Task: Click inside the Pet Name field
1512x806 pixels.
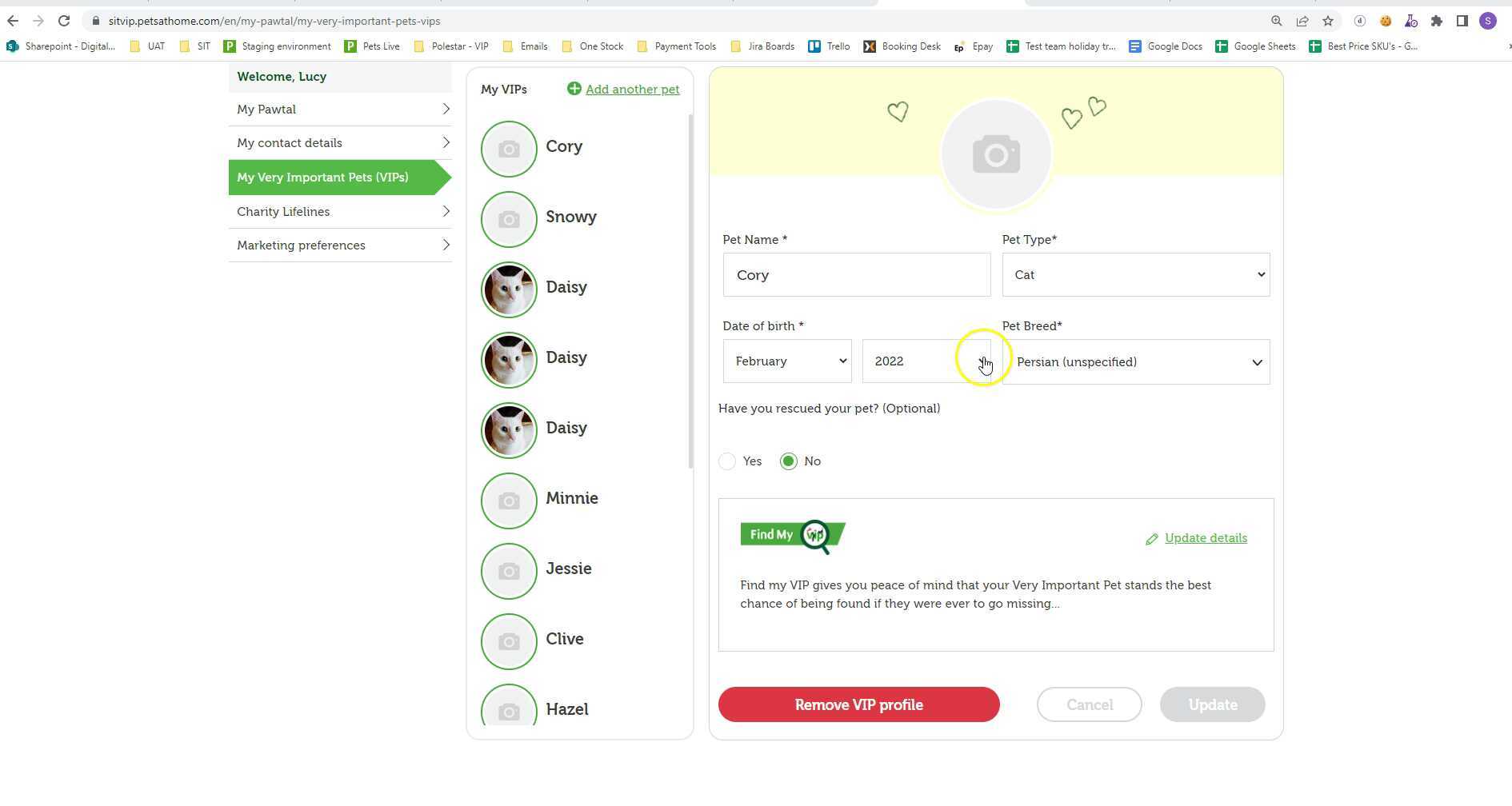Action: (x=856, y=274)
